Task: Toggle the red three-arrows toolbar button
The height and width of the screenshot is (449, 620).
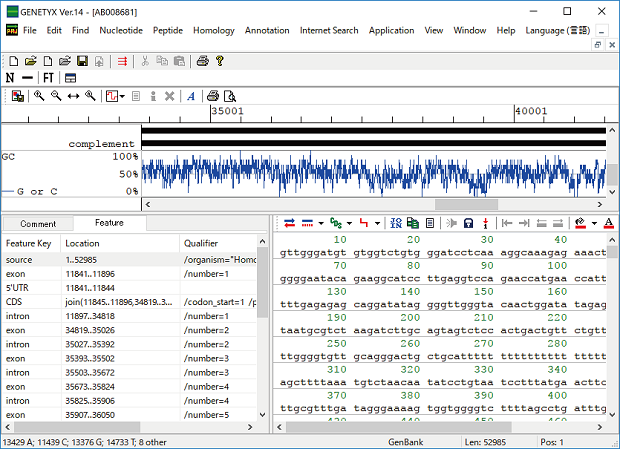Action: [x=122, y=61]
